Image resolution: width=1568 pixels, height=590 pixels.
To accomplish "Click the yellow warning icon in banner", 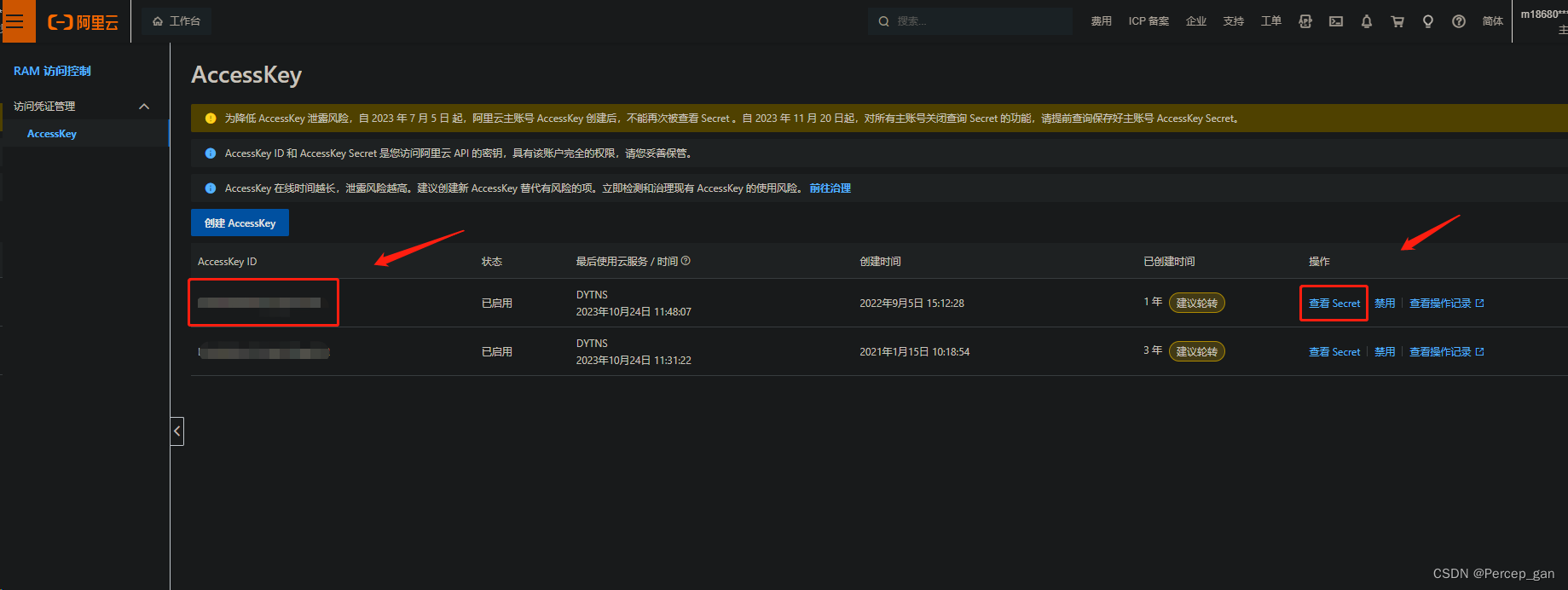I will 211,119.
